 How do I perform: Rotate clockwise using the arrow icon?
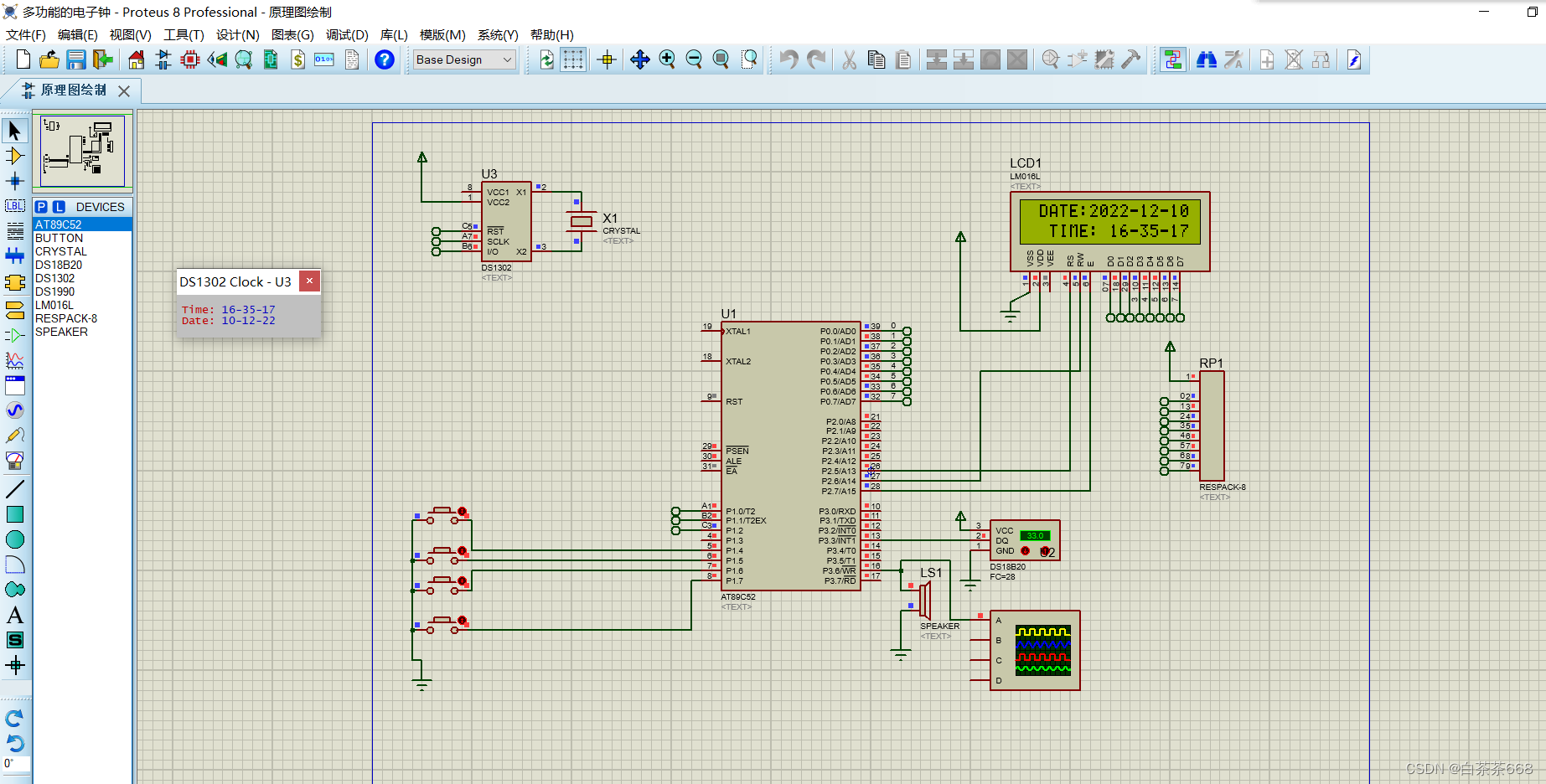click(14, 719)
